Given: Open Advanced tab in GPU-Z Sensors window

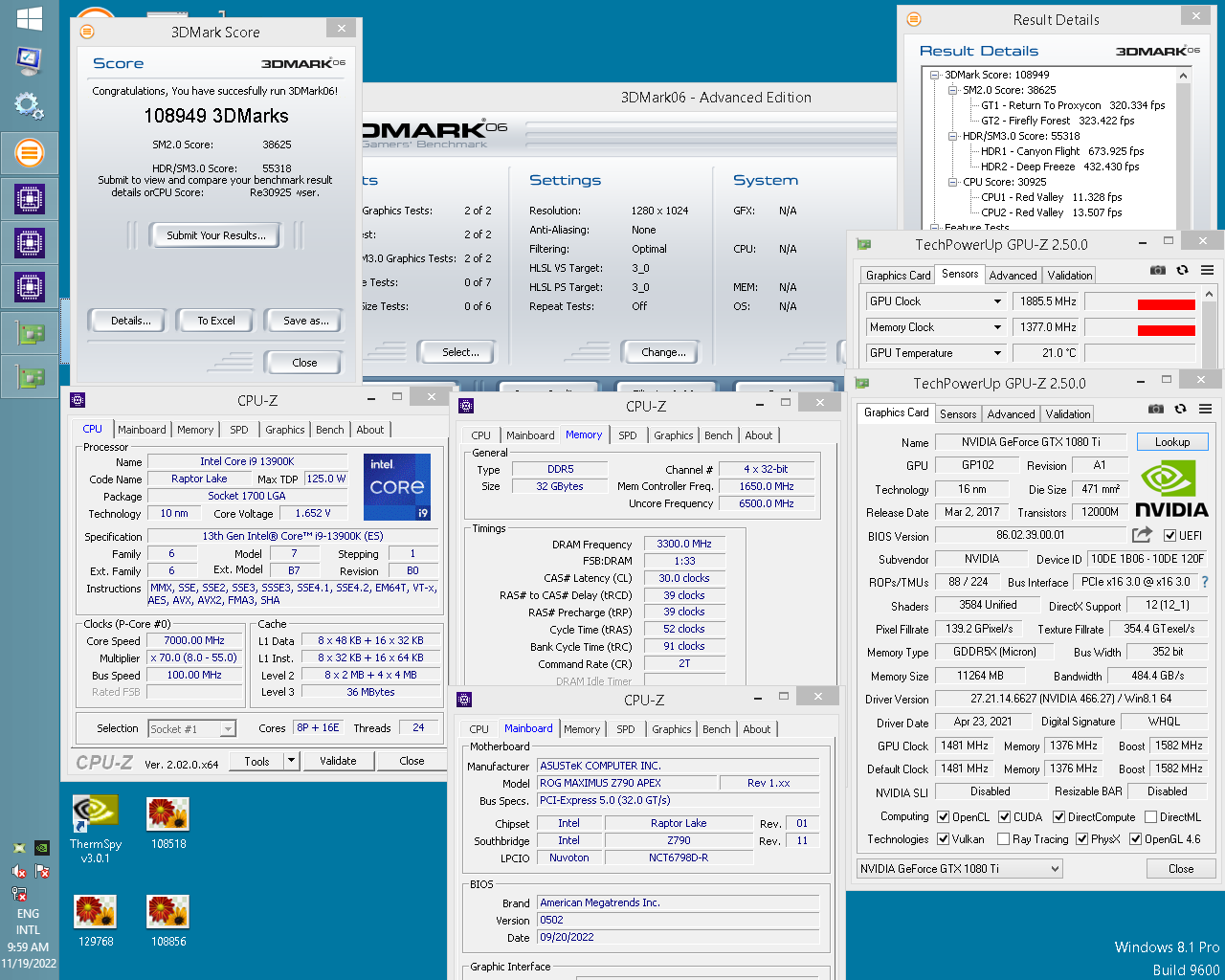Looking at the screenshot, I should coord(1013,276).
